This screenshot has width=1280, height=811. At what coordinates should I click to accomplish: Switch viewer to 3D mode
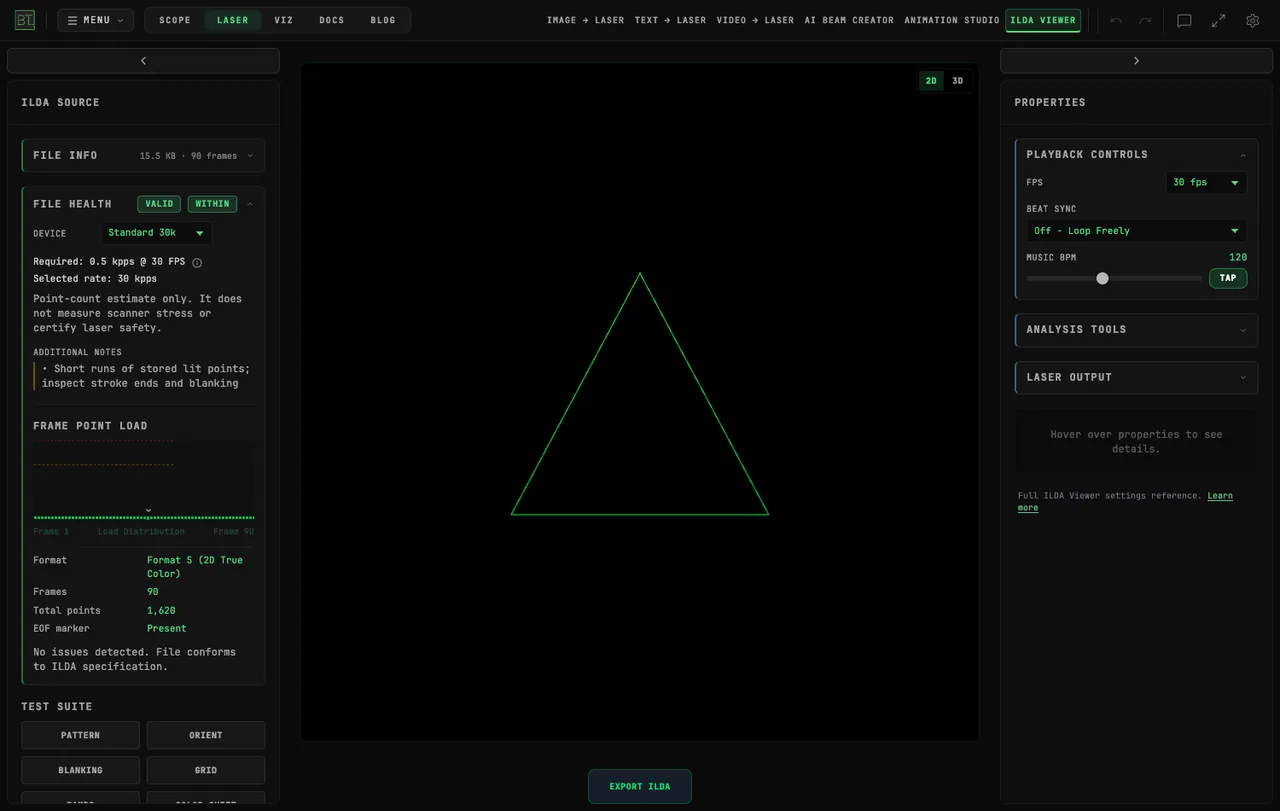pos(957,81)
